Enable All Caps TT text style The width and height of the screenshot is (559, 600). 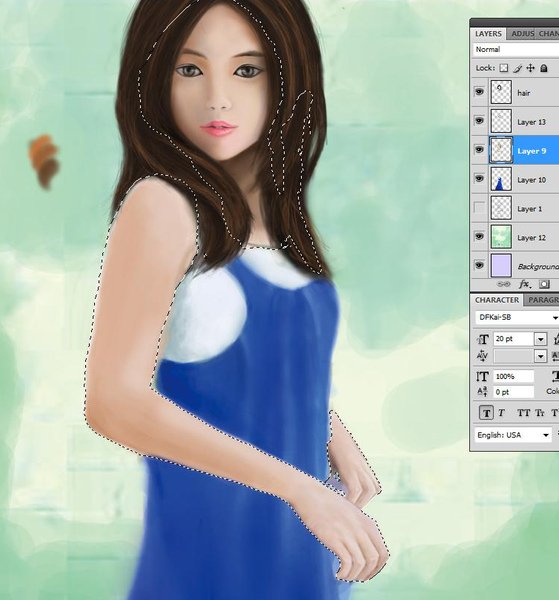pyautogui.click(x=523, y=413)
